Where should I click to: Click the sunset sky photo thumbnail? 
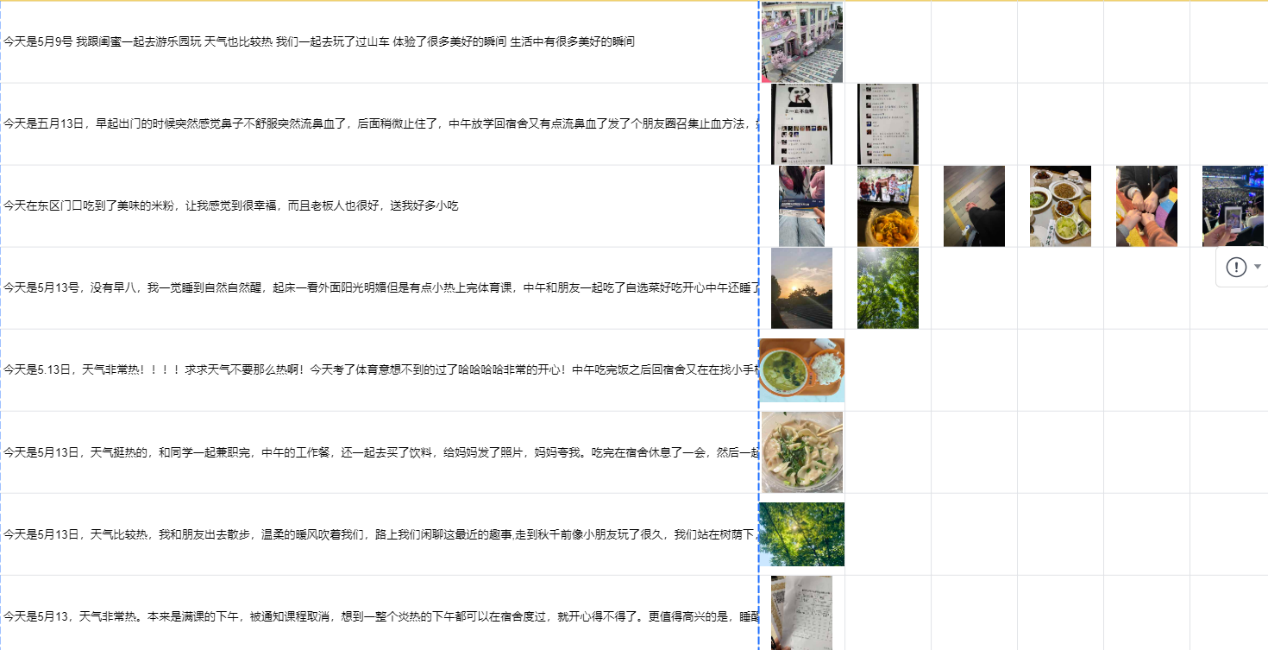[x=801, y=288]
